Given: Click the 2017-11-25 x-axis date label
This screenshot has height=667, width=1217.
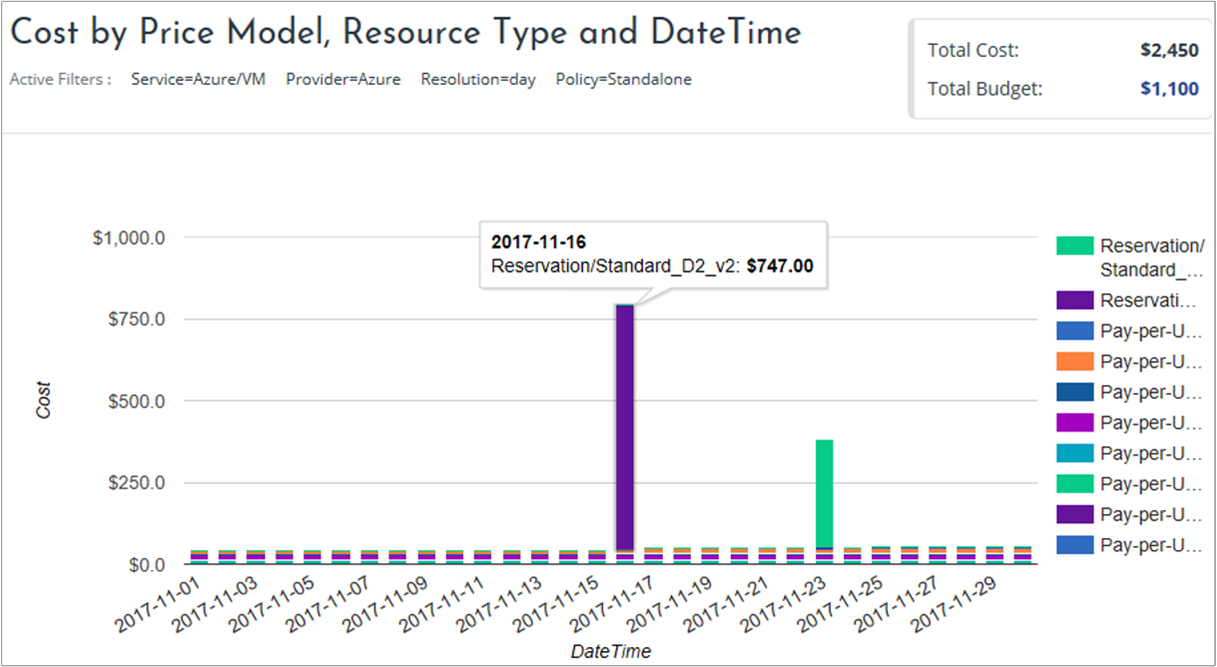Looking at the screenshot, I should [843, 603].
